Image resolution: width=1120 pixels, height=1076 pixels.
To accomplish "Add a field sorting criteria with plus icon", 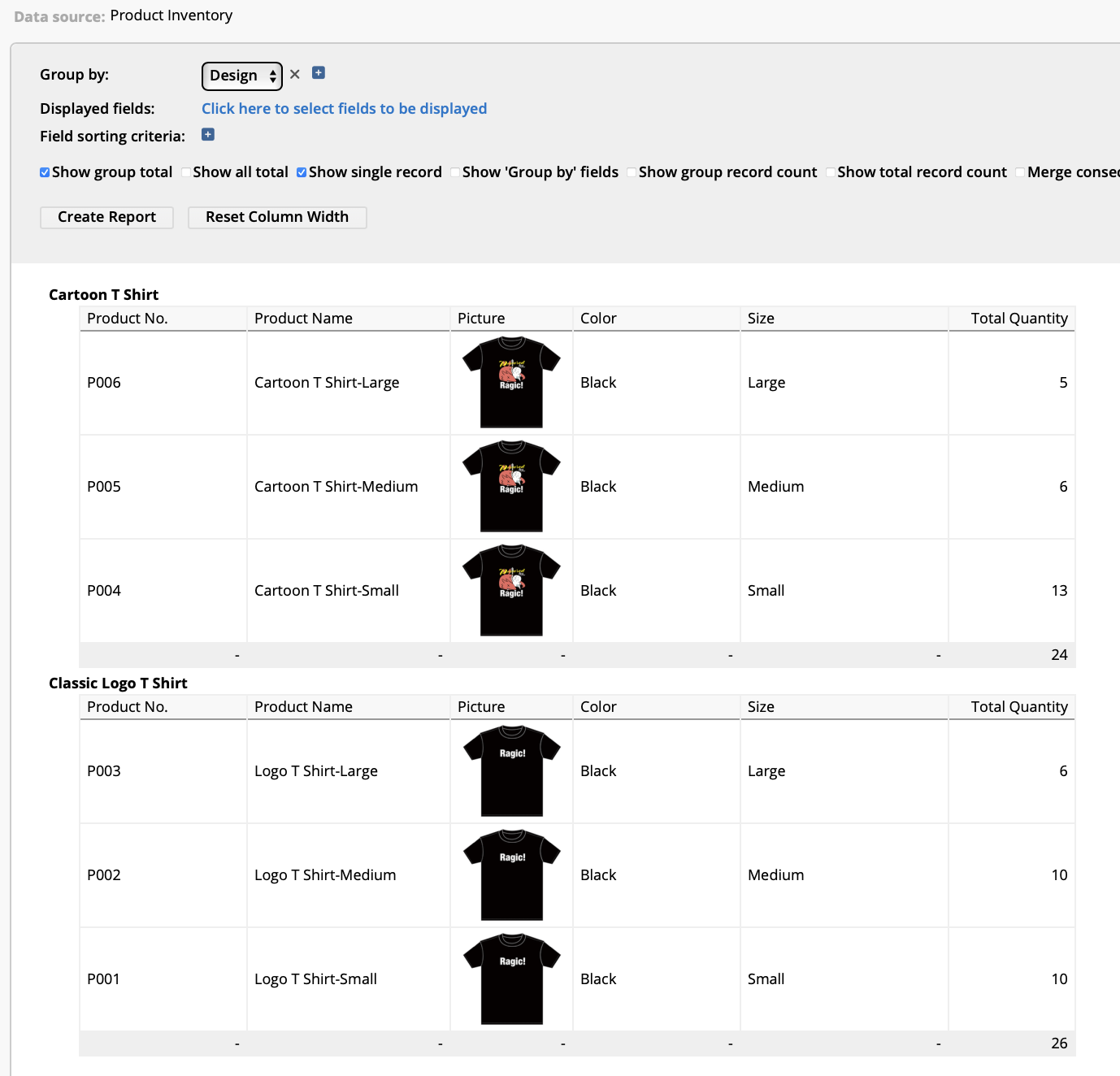I will (208, 135).
